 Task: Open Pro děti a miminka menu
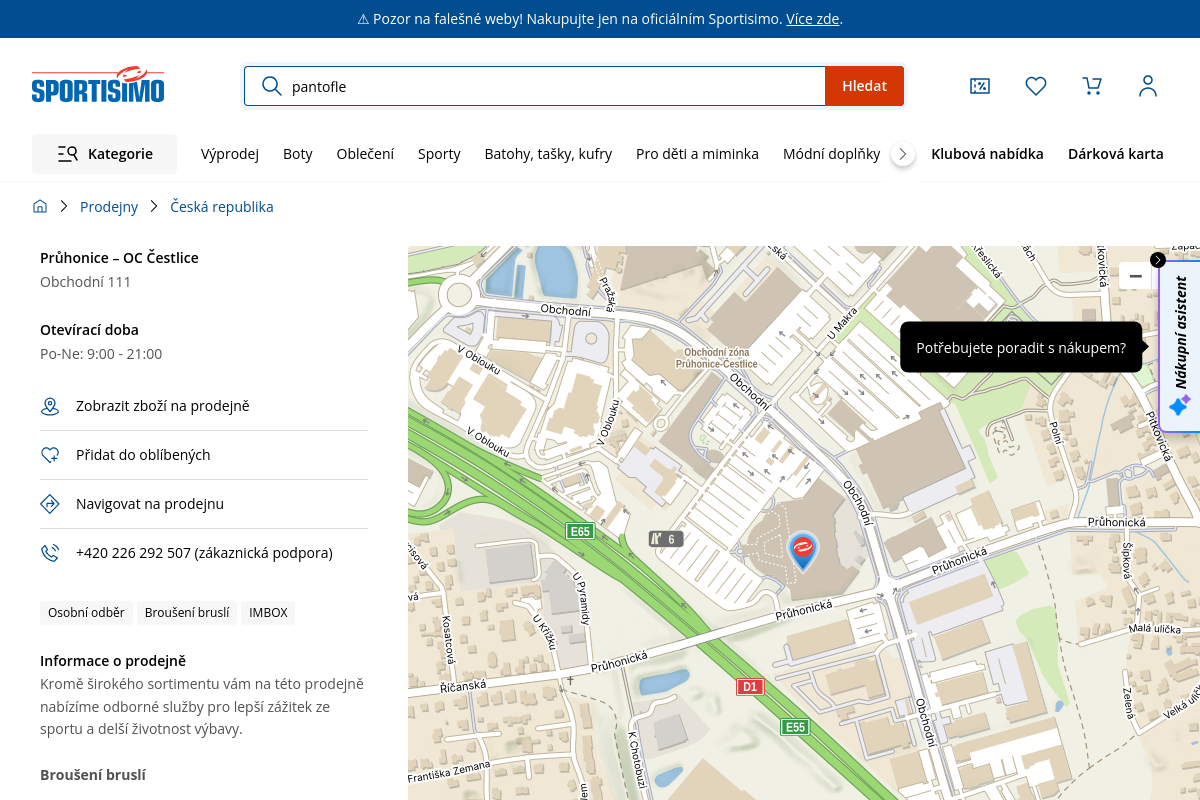click(697, 154)
